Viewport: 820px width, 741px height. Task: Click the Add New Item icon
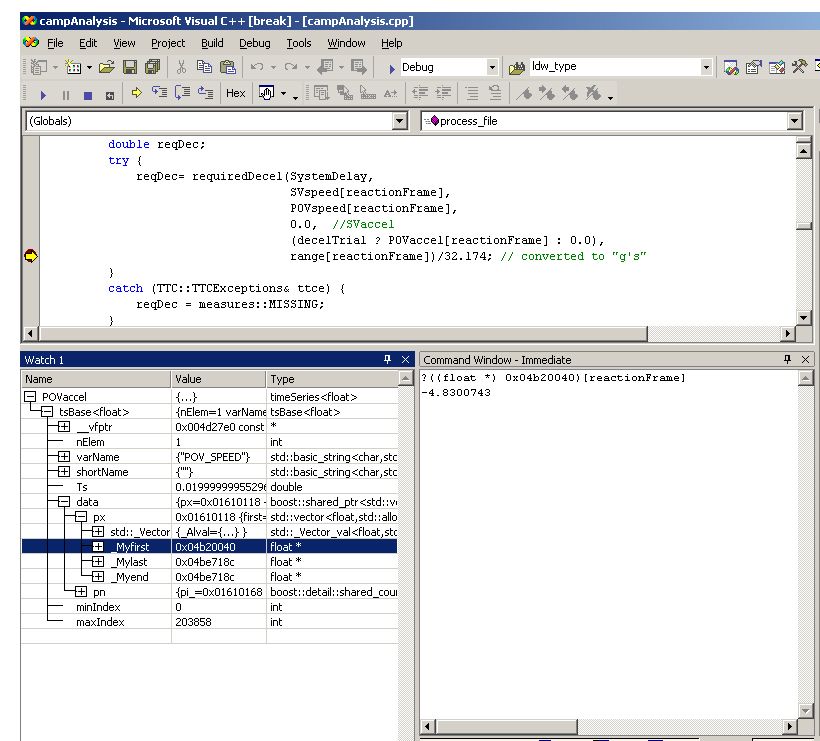coord(73,66)
